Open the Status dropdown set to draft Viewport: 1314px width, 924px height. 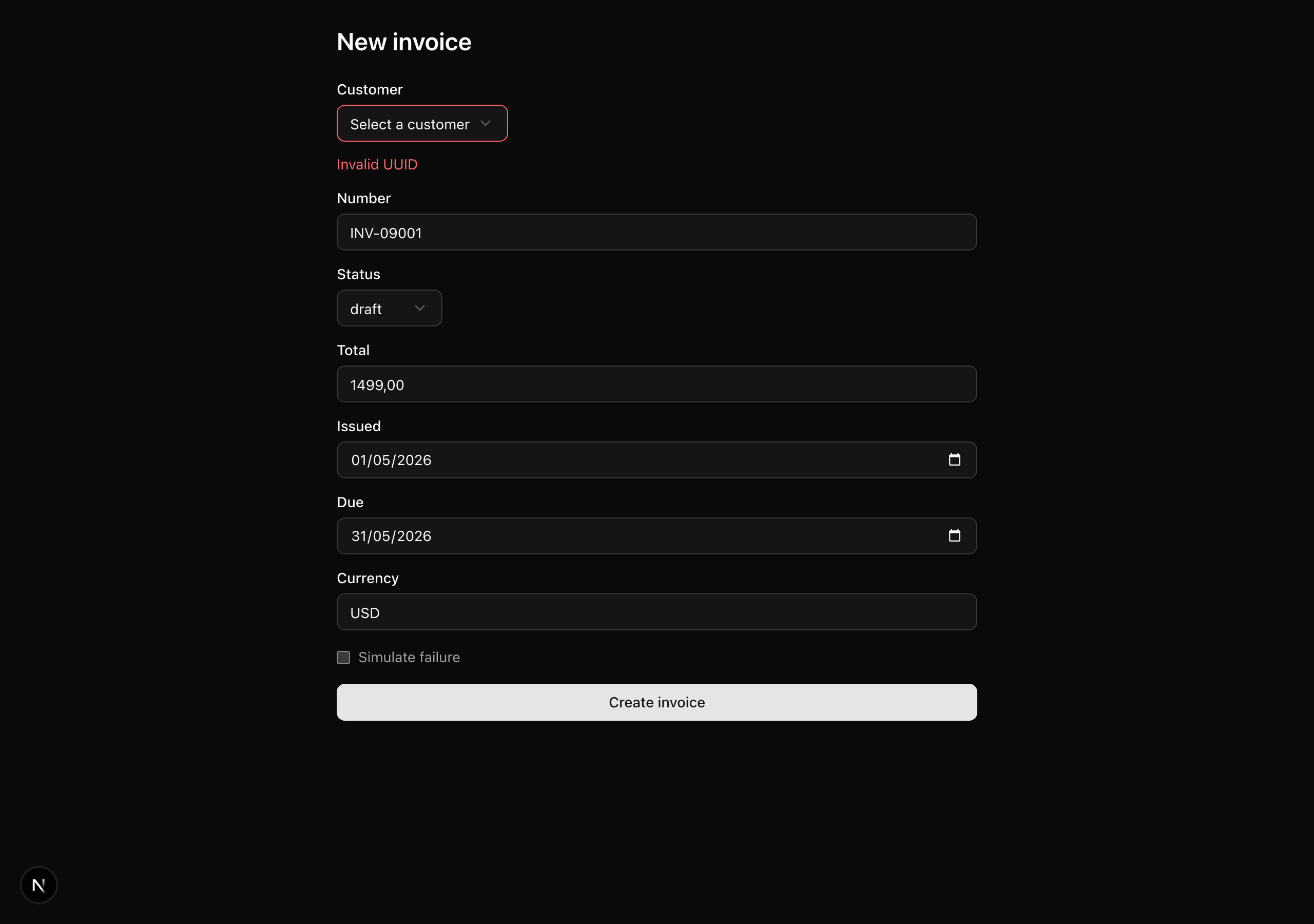coord(389,309)
